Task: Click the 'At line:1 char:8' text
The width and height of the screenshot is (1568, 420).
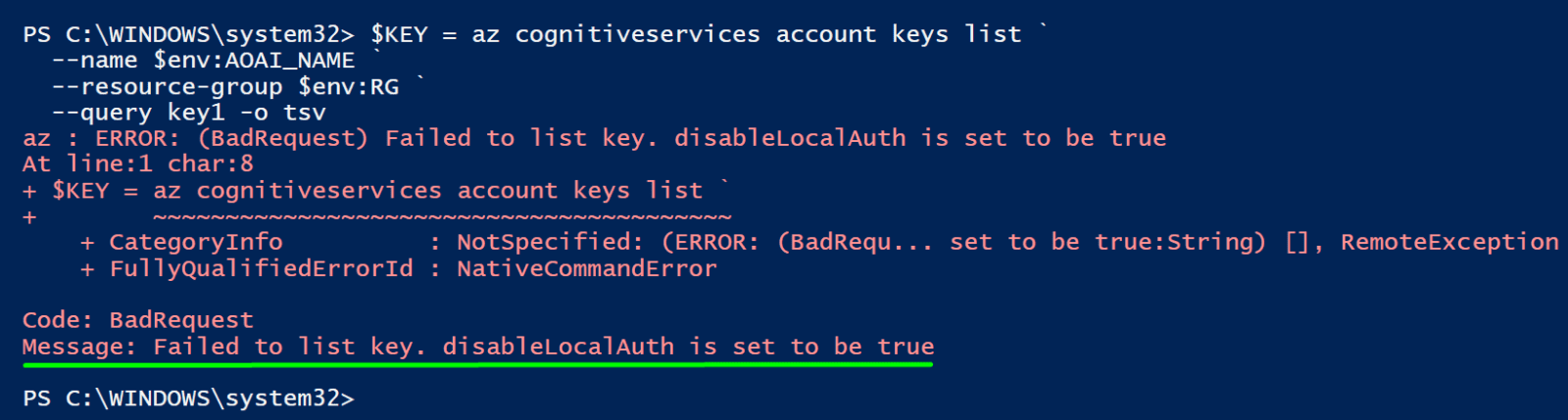Action: point(138,163)
